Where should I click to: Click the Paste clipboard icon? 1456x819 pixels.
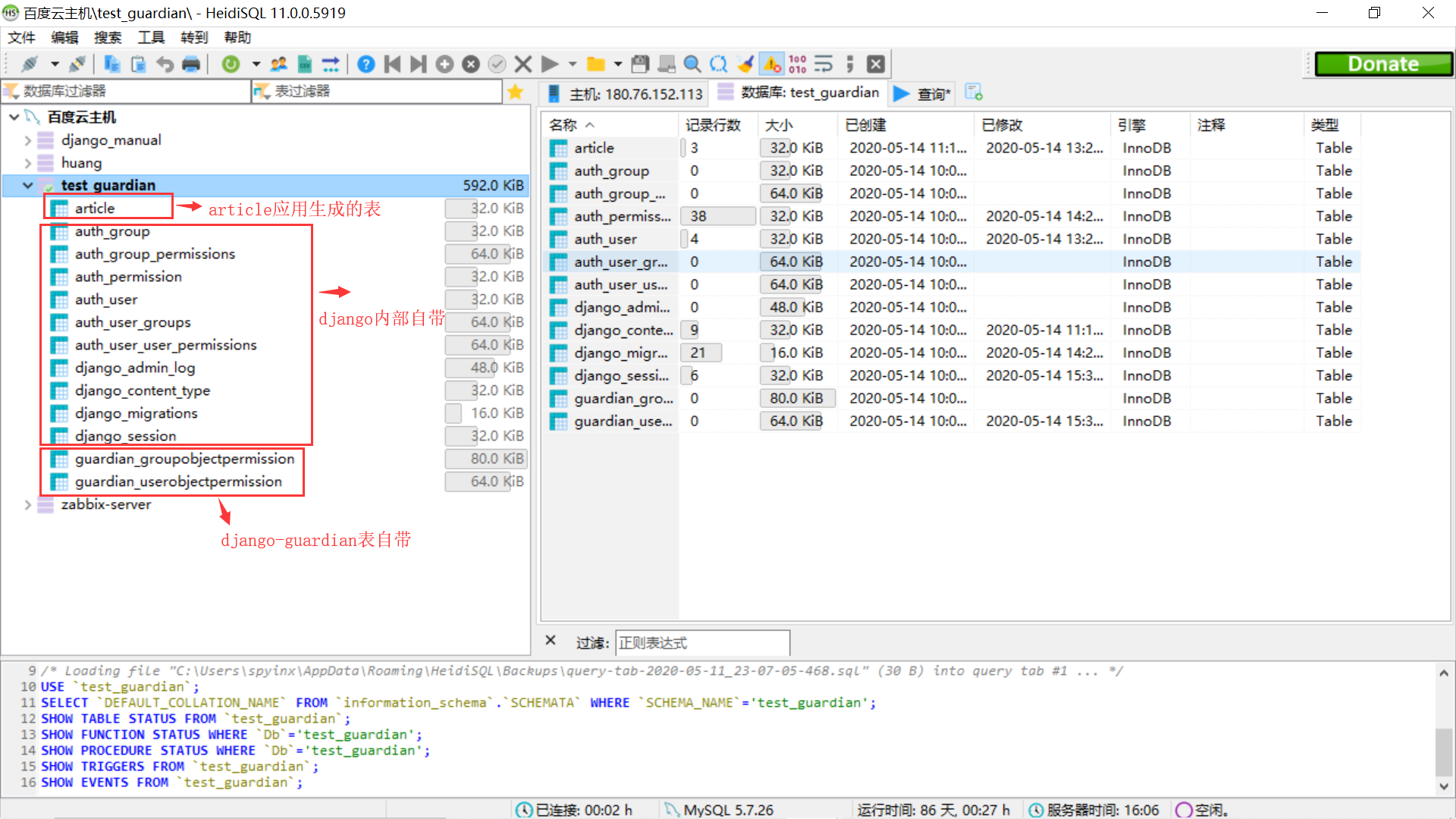point(138,64)
